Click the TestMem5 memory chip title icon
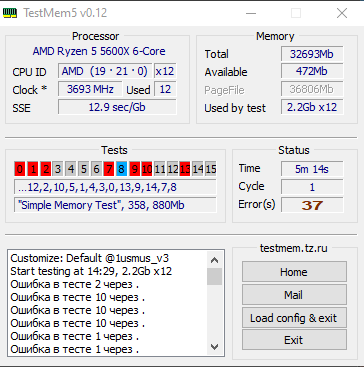Image resolution: width=364 pixels, height=367 pixels. pyautogui.click(x=10, y=13)
